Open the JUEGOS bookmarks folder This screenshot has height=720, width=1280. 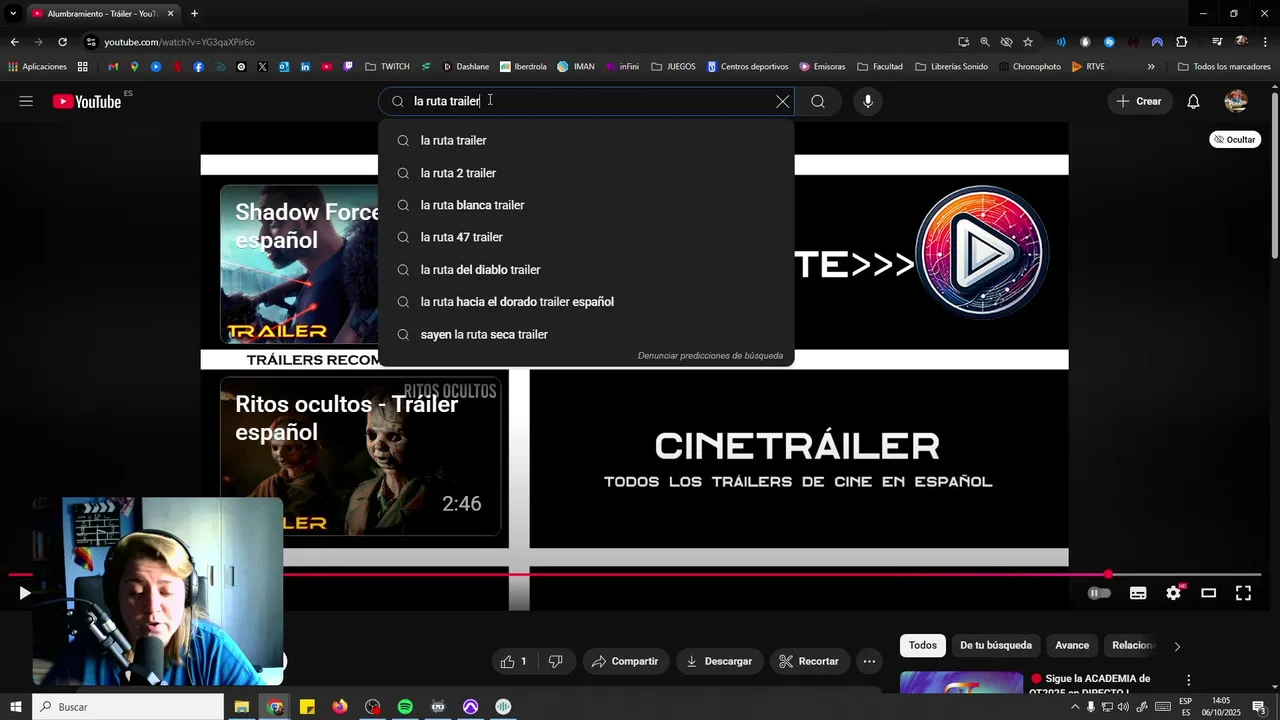673,67
